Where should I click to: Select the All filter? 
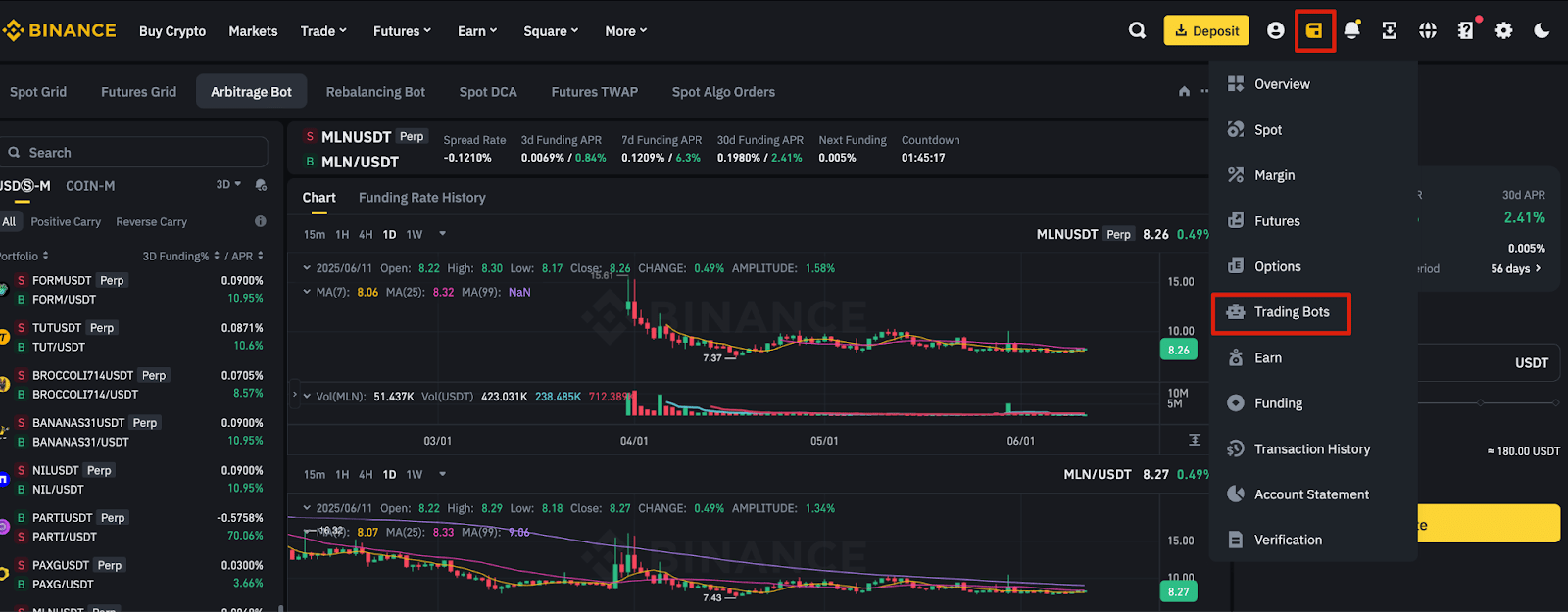[x=10, y=222]
